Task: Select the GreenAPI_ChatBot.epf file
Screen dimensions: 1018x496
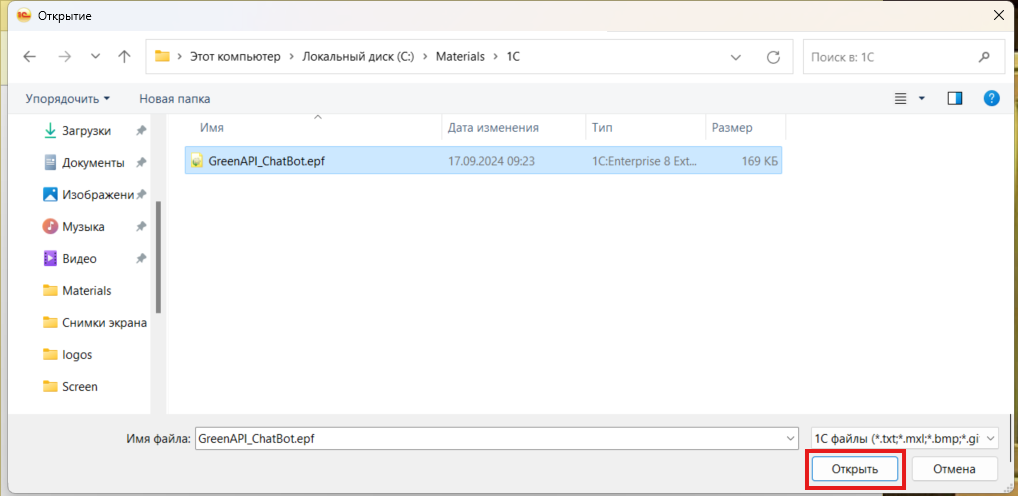Action: click(265, 161)
